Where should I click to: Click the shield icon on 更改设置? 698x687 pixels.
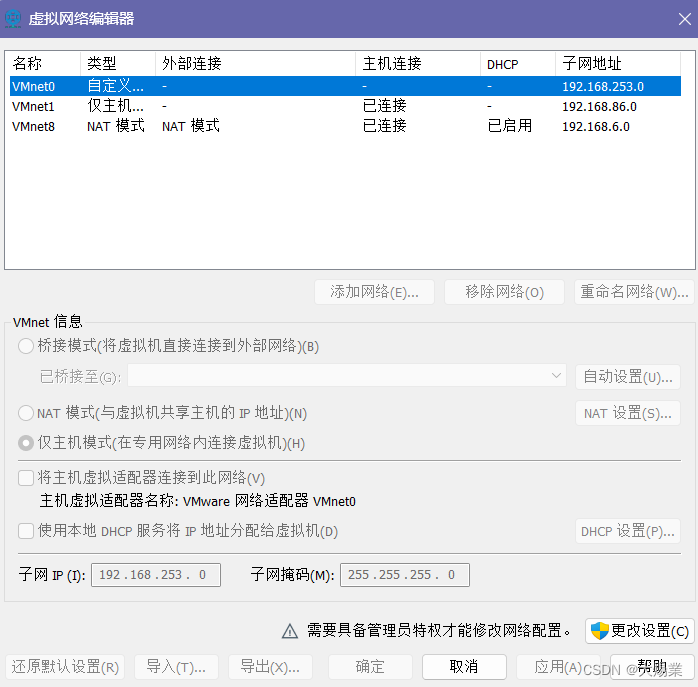[x=599, y=630]
